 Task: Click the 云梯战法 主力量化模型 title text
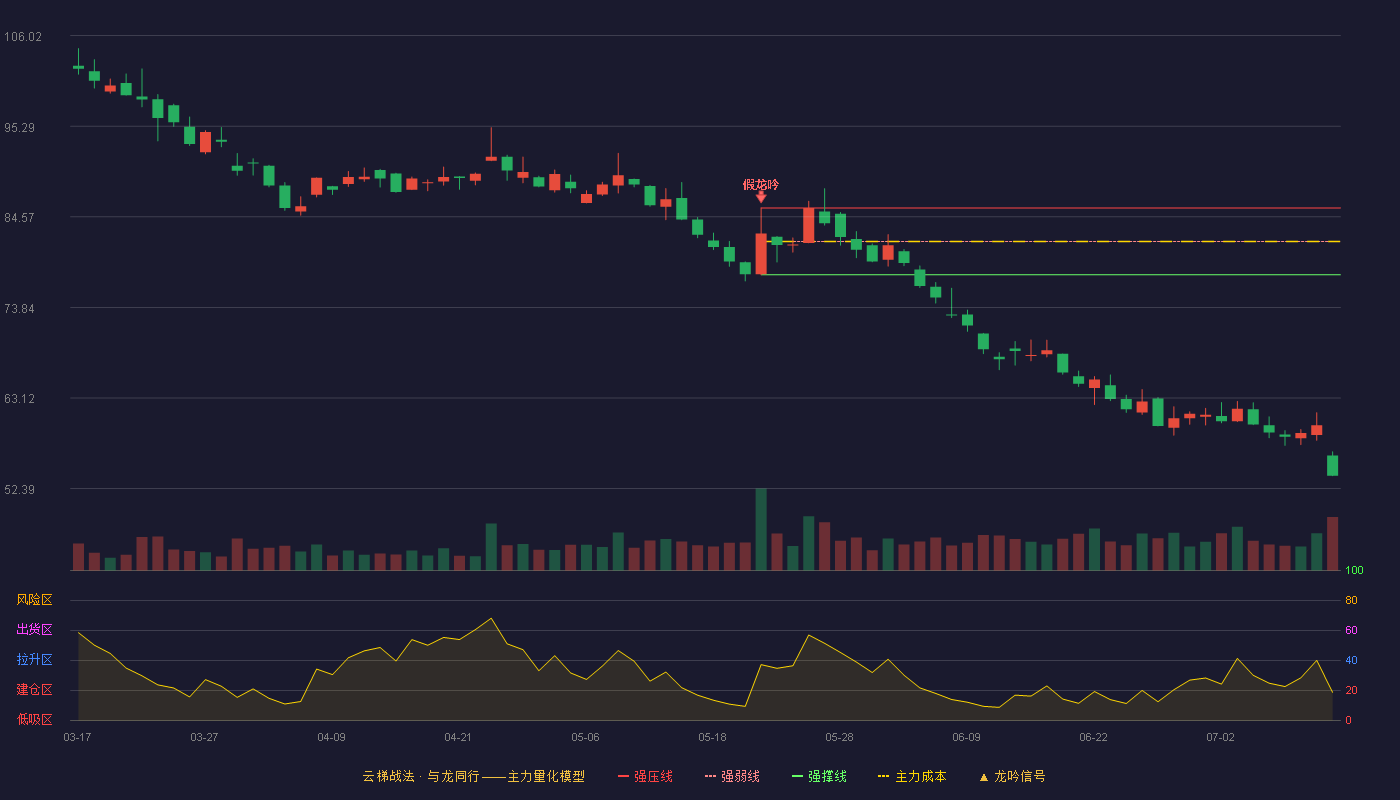tap(474, 776)
